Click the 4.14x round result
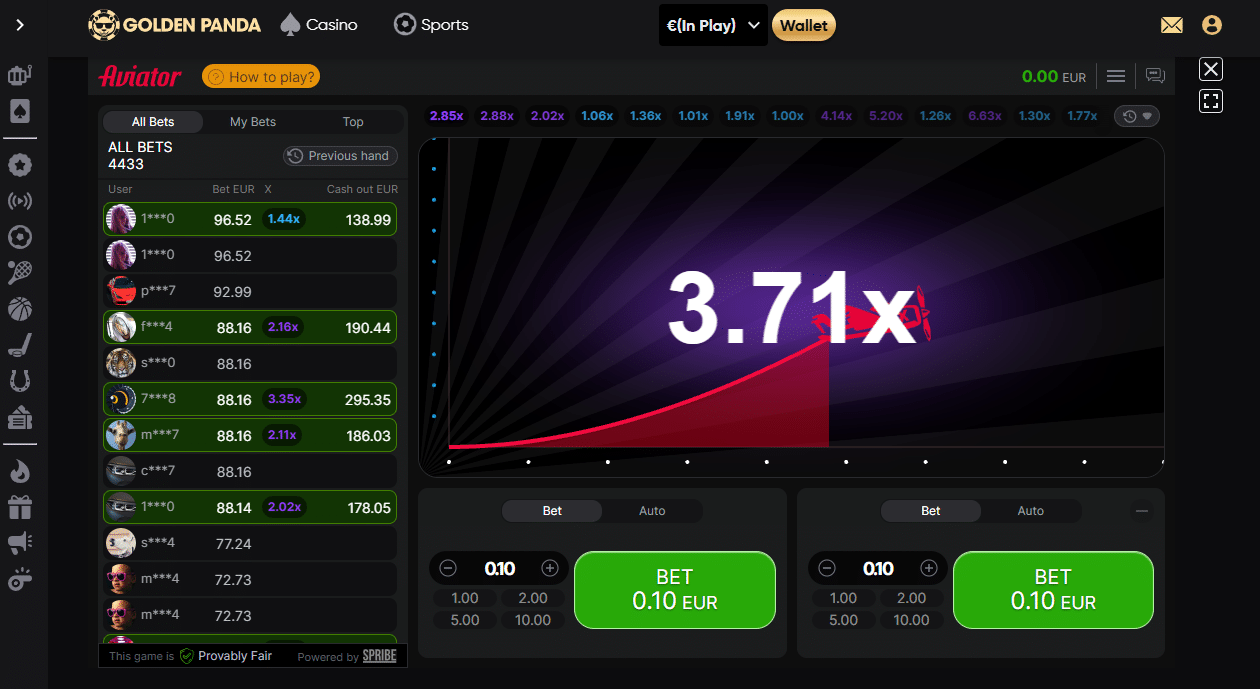 [x=836, y=116]
